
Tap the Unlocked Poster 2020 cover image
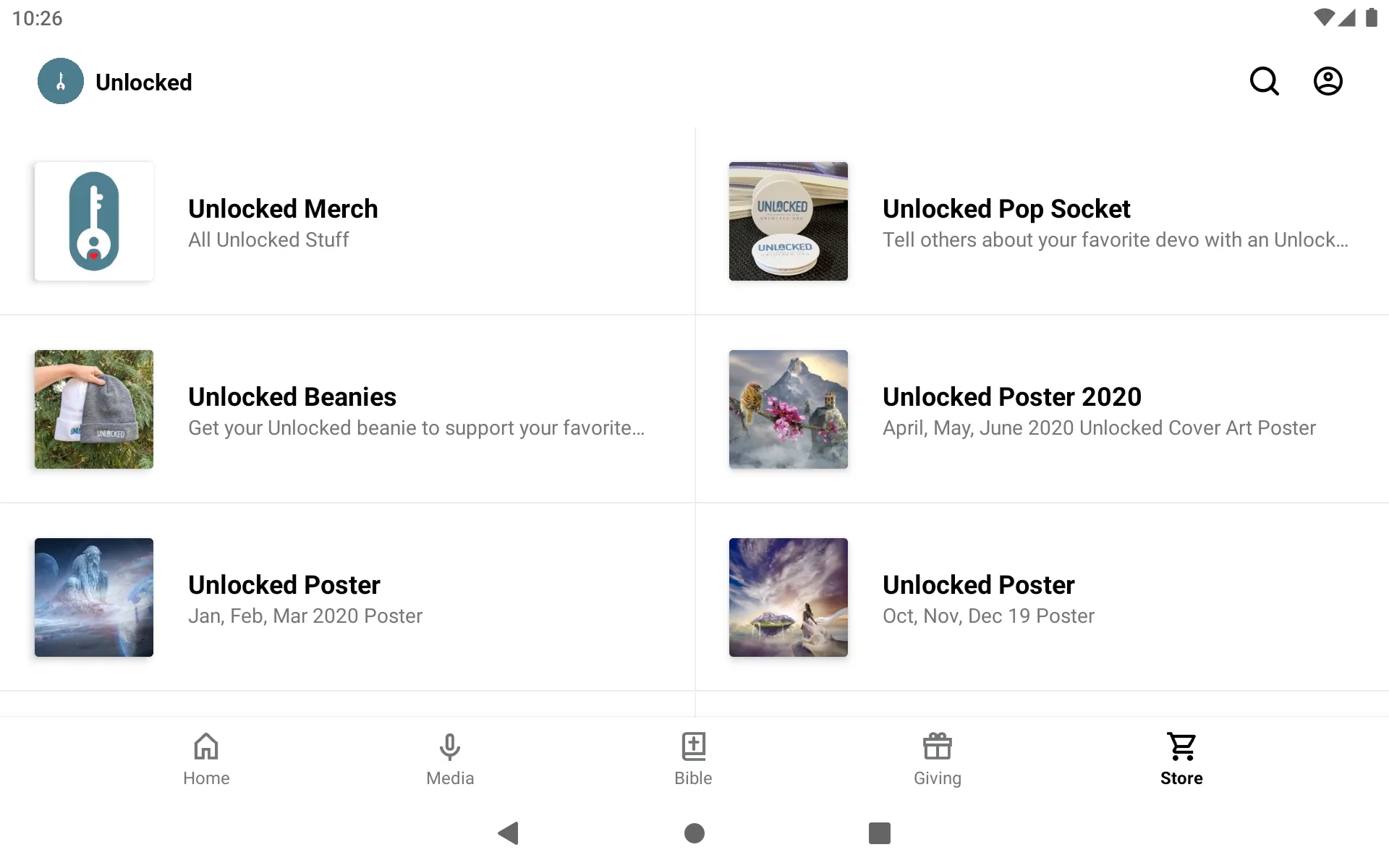click(788, 409)
